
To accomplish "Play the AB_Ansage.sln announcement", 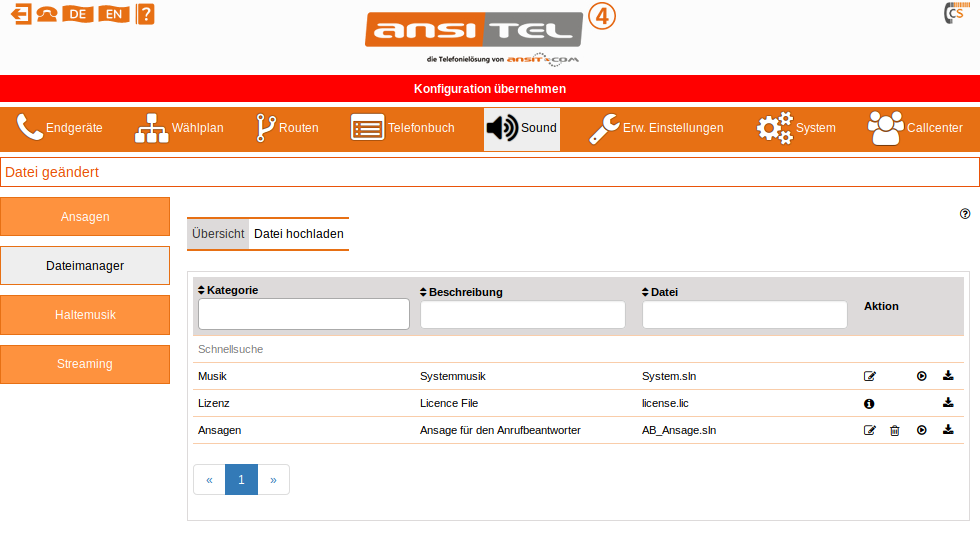I will (x=922, y=430).
